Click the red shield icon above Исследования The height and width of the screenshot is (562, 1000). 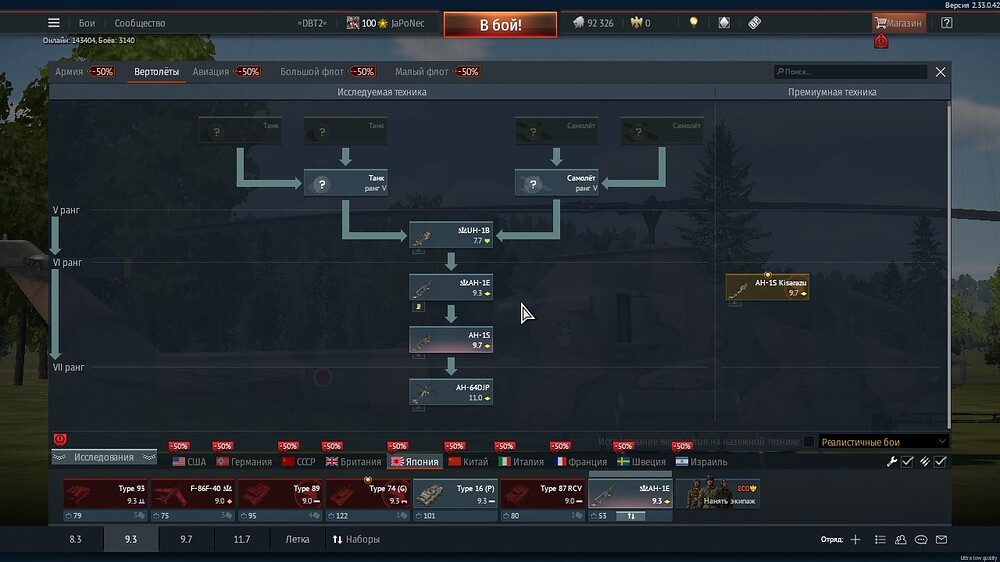pos(60,440)
